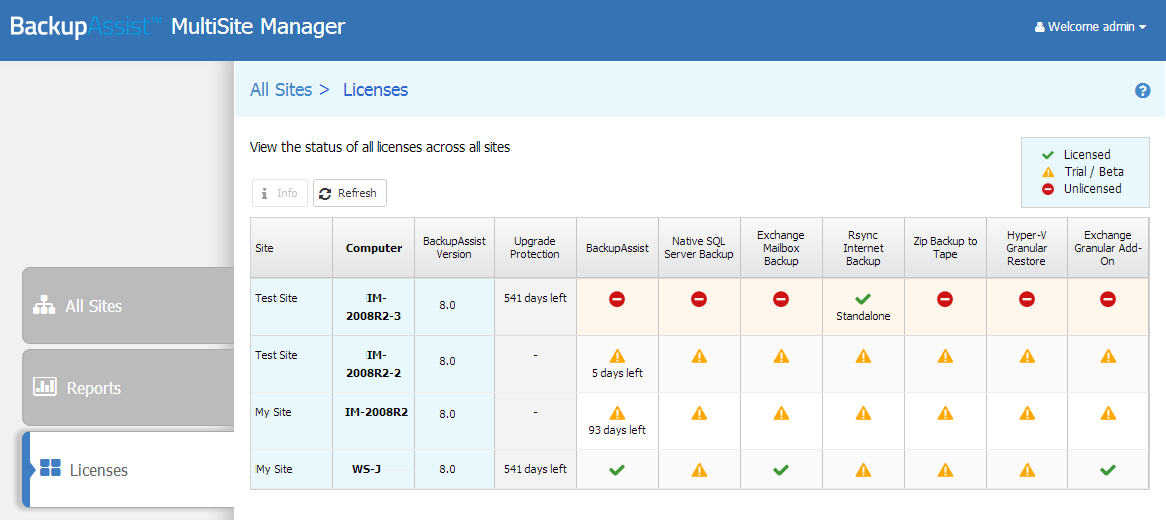
Task: Click Native SQL trial icon for IM-2008R2-2
Action: pyautogui.click(x=699, y=356)
